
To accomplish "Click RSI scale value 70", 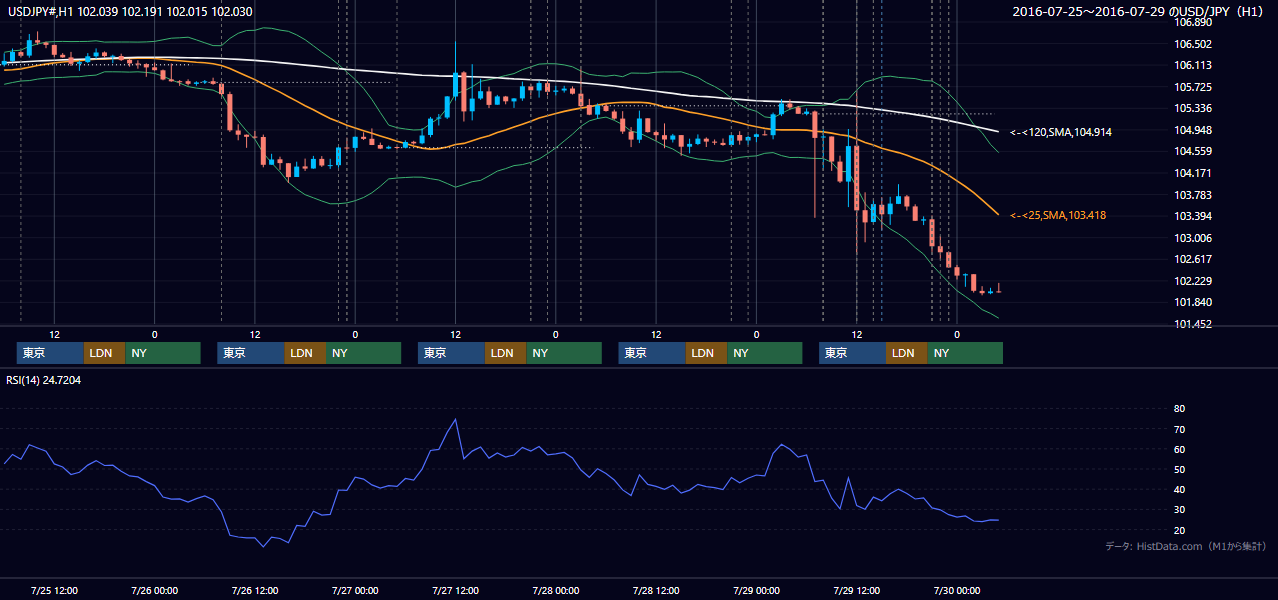I will [x=1179, y=429].
